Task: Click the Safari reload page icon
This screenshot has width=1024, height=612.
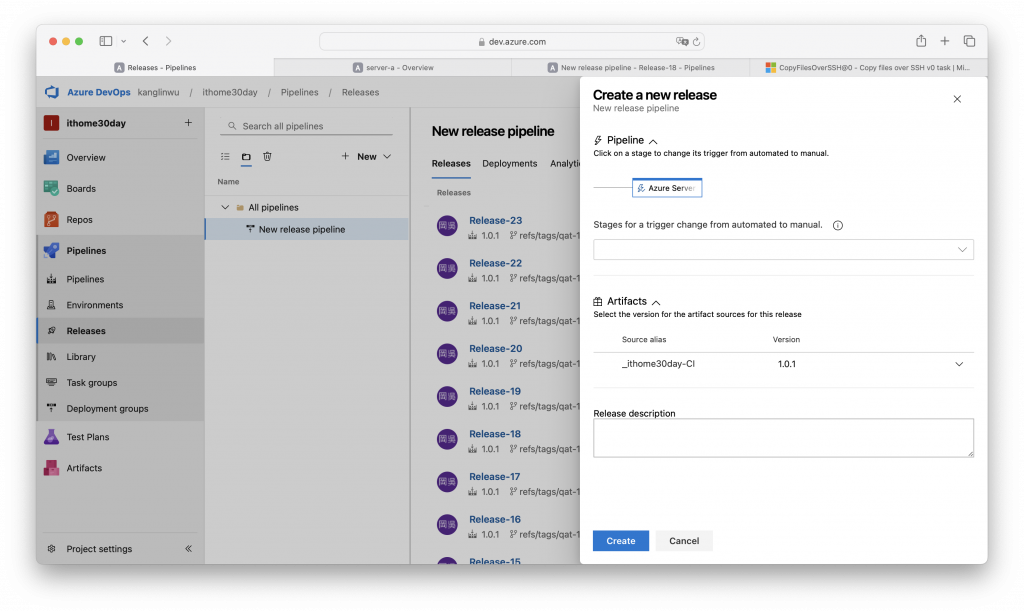Action: tap(696, 42)
